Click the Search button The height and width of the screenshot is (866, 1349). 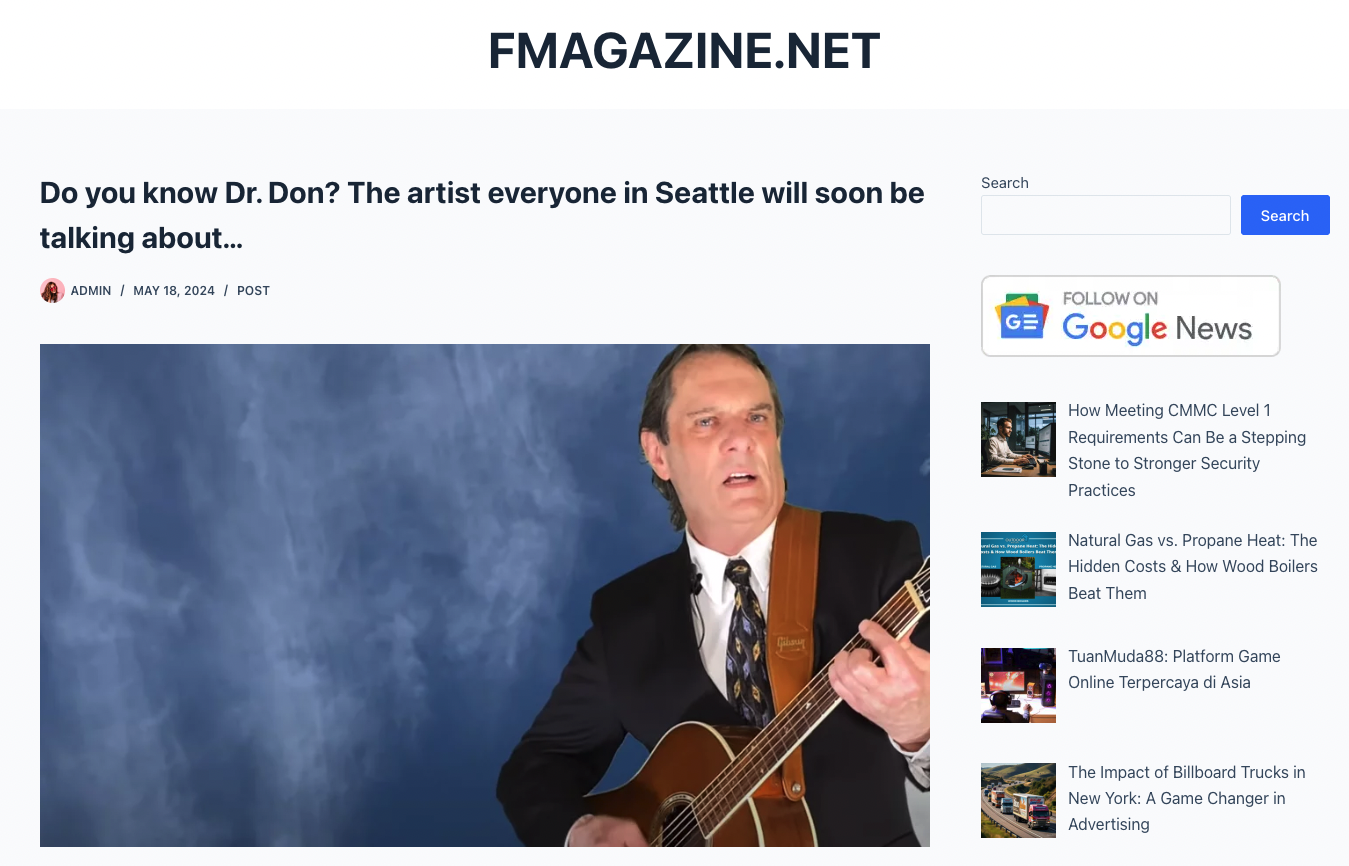pyautogui.click(x=1285, y=215)
